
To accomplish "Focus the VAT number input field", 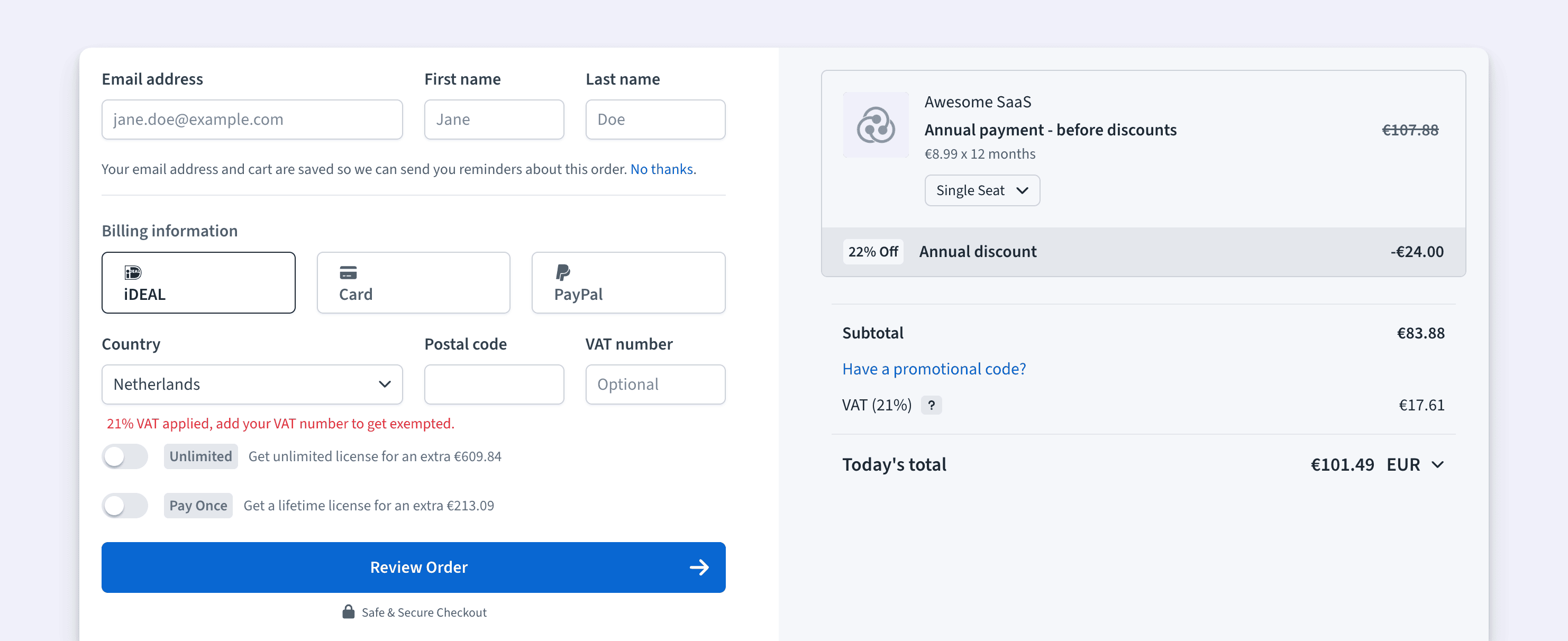I will [655, 384].
